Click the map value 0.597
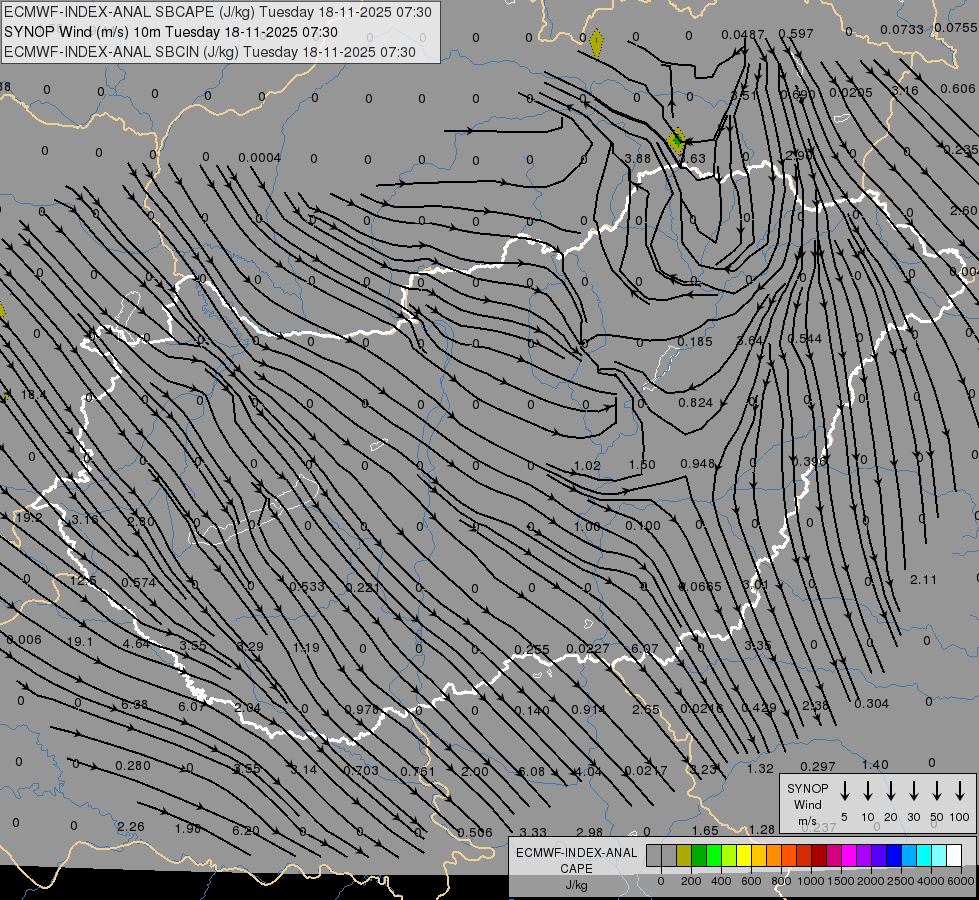This screenshot has width=979, height=900. click(797, 34)
